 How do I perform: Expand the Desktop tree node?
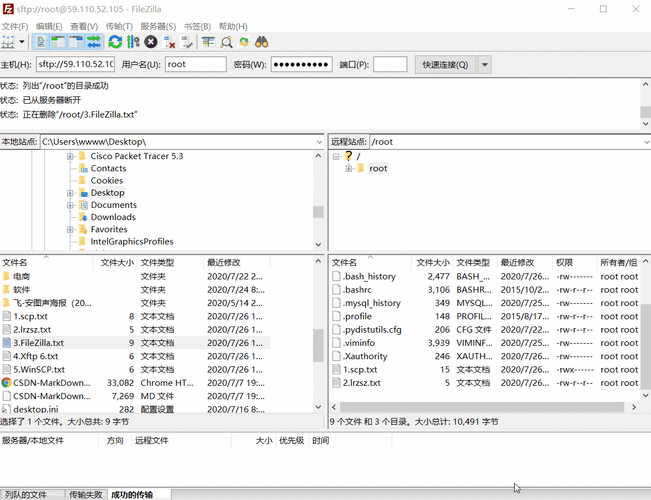pos(70,193)
